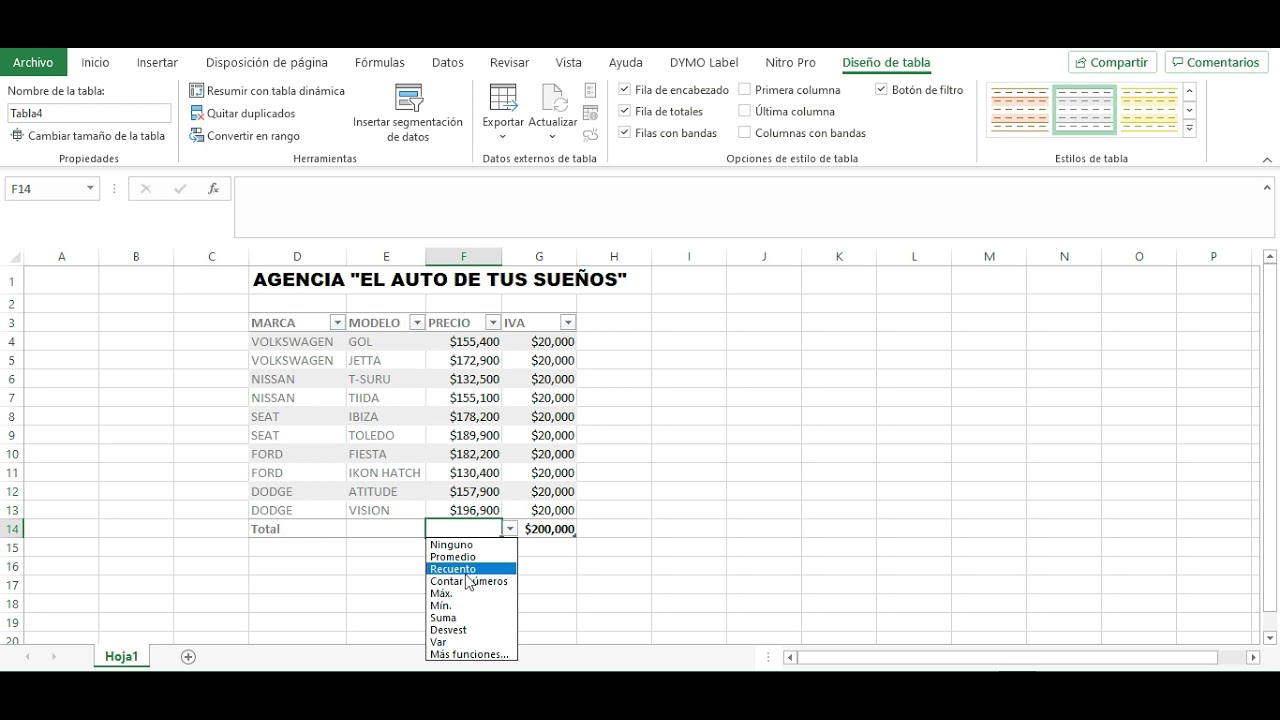The height and width of the screenshot is (720, 1280).
Task: Pick Más funciones... option
Action: [x=469, y=655]
